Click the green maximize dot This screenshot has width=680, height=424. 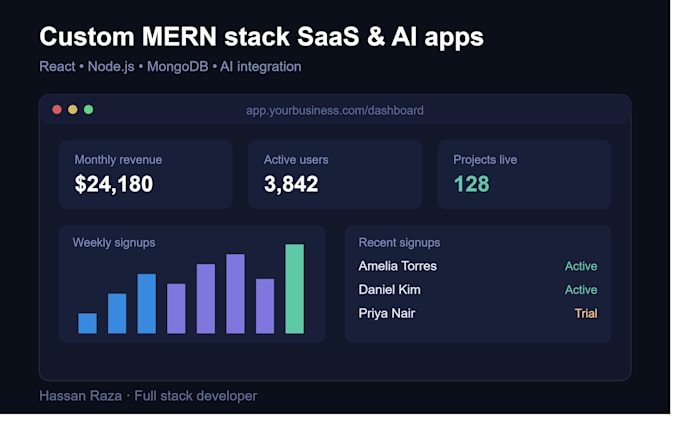[90, 111]
